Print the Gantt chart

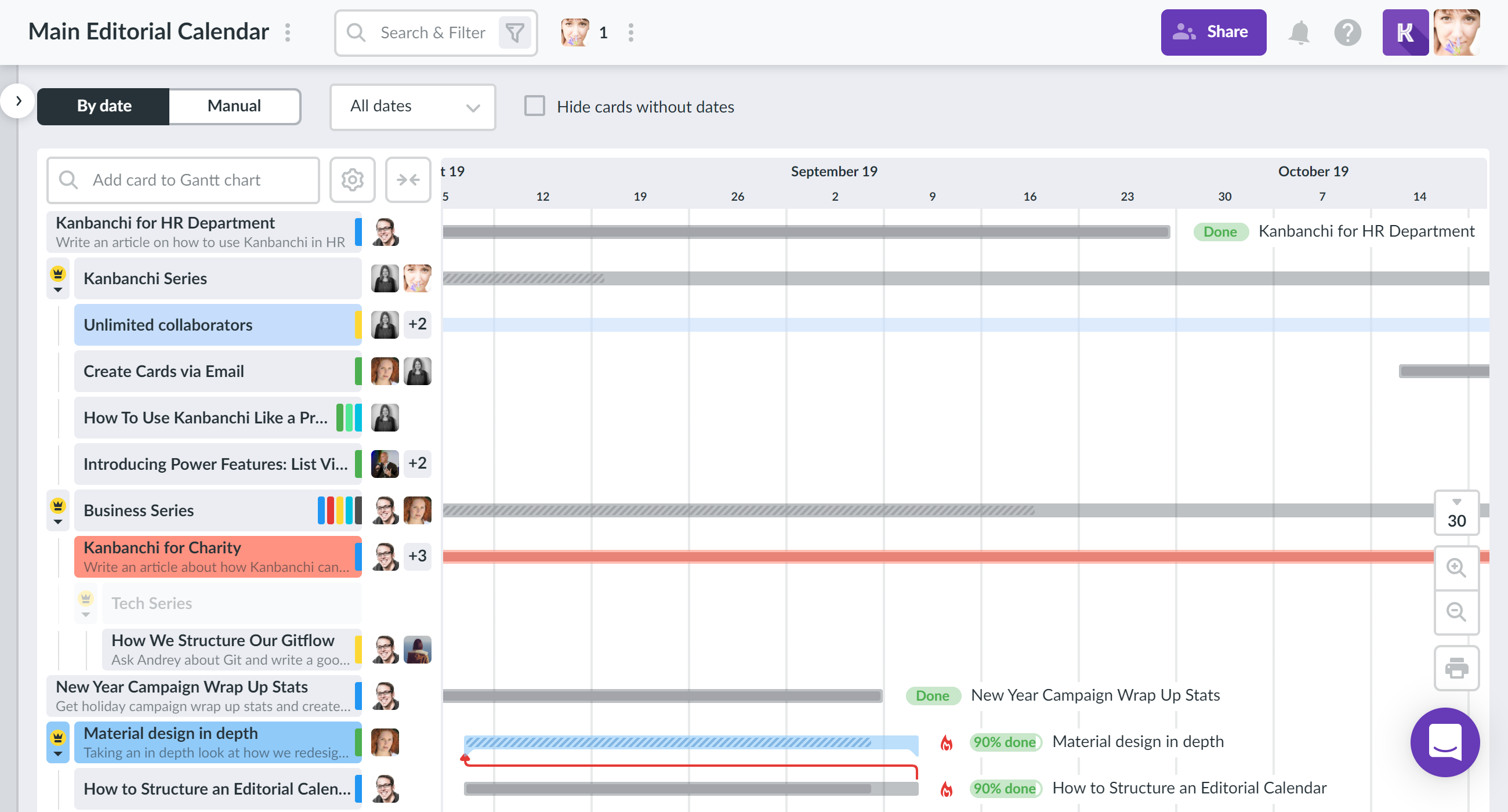(x=1456, y=668)
